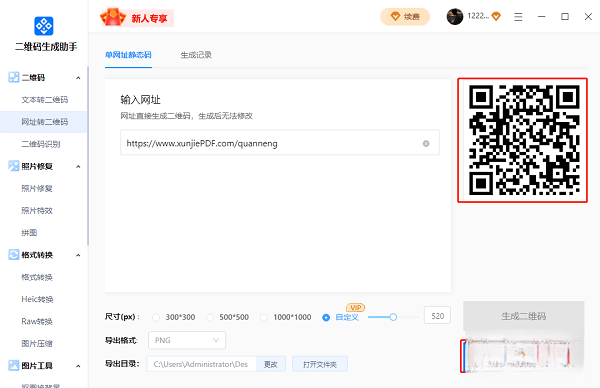Open the 照片修复 sub-item
600x388 pixels.
click(37, 189)
